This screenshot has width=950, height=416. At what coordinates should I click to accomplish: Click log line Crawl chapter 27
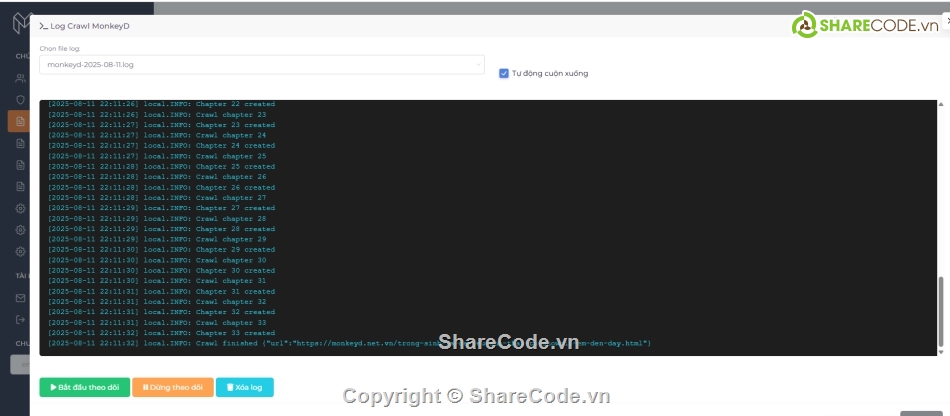tap(157, 198)
